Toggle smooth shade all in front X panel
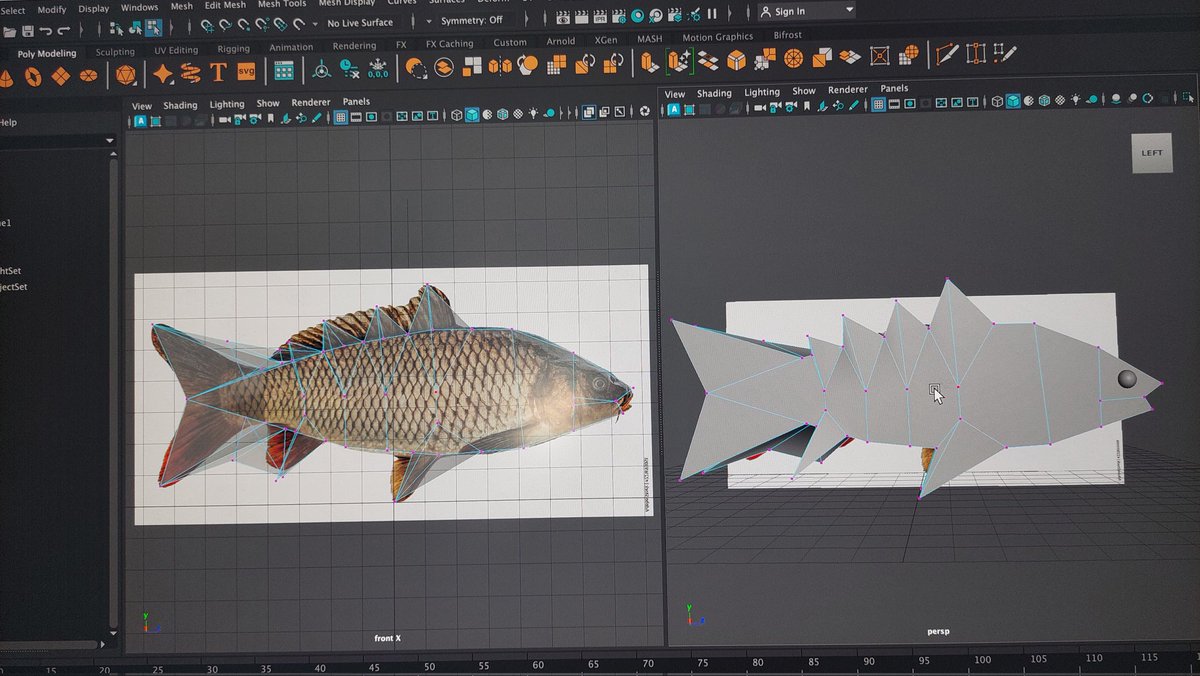This screenshot has width=1200, height=676. 472,115
